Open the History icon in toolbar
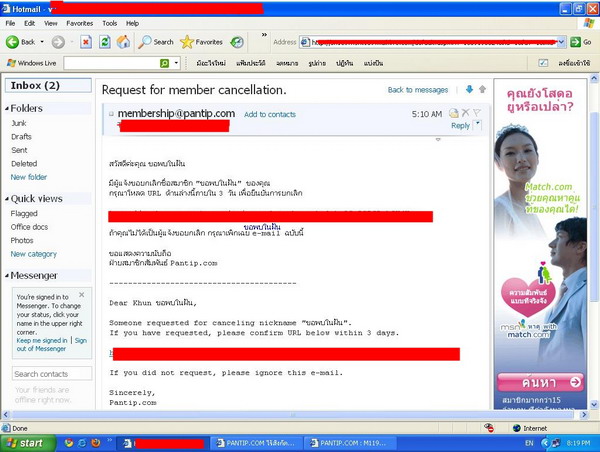Viewport: 600px width, 452px height. pyautogui.click(x=237, y=42)
